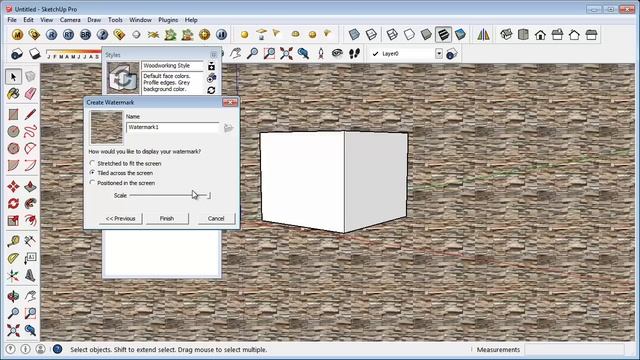
Task: Choose the Make Component tool
Action: click(x=30, y=77)
